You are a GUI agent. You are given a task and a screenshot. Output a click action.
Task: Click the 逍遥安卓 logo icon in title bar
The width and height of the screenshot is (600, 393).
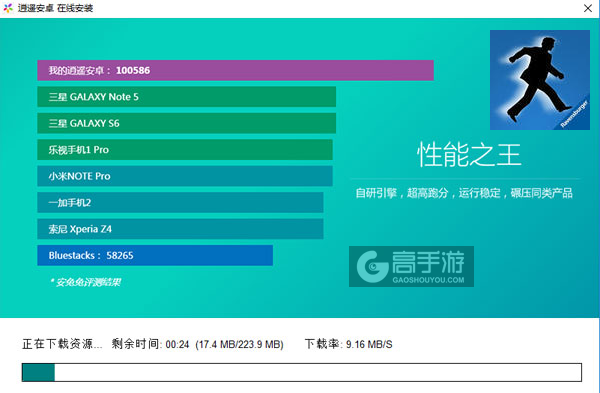pos(8,8)
